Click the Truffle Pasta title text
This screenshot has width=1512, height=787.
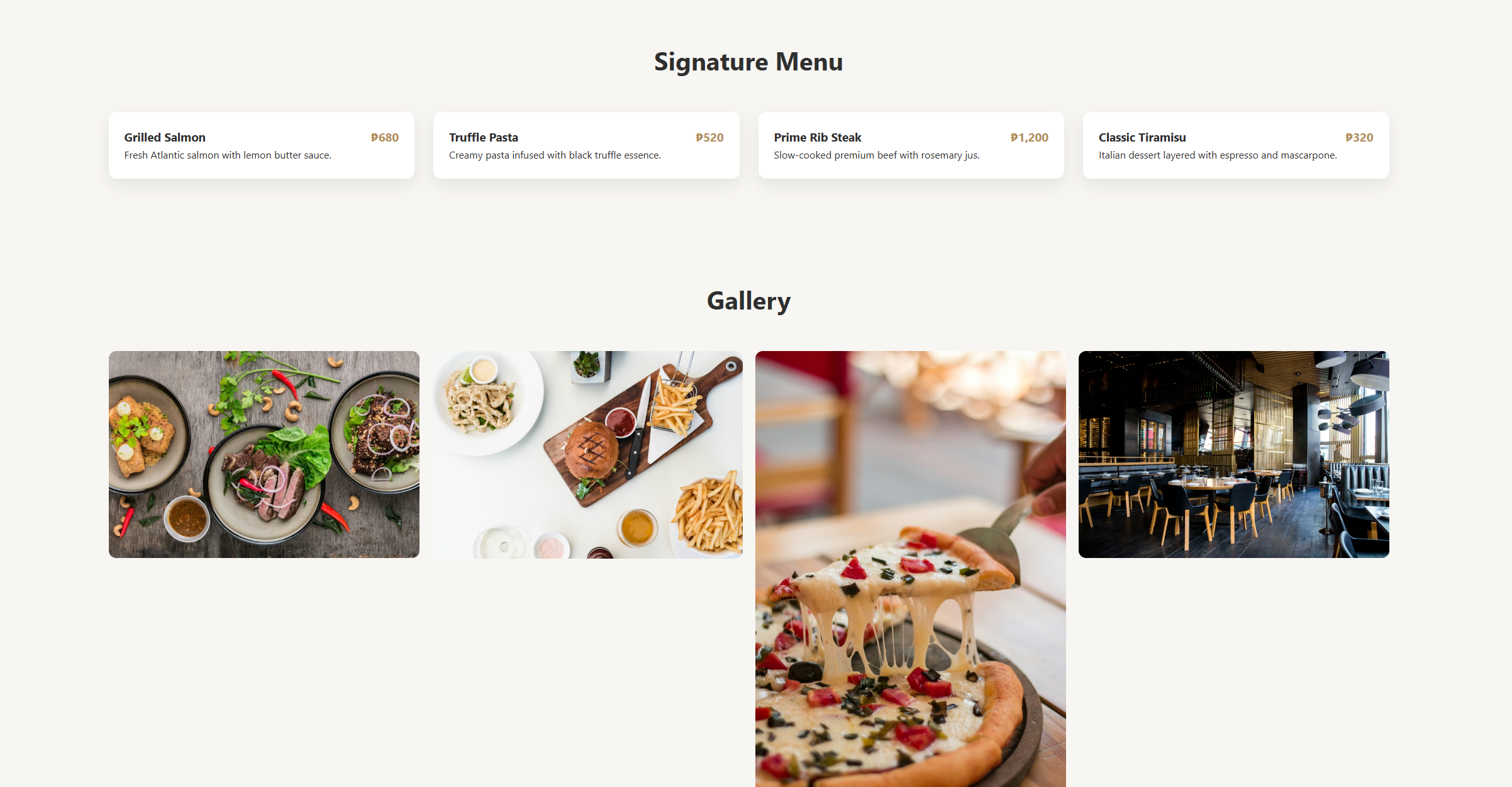484,137
